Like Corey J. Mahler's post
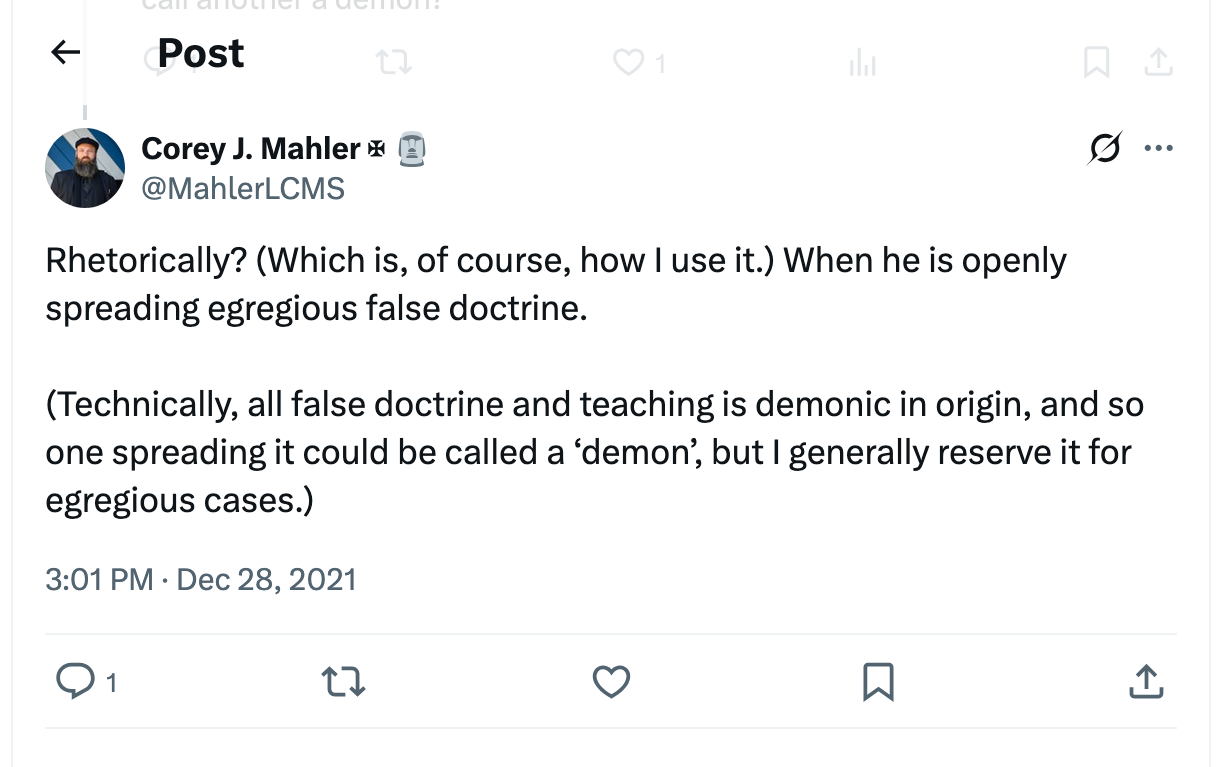The height and width of the screenshot is (767, 1230). 611,682
